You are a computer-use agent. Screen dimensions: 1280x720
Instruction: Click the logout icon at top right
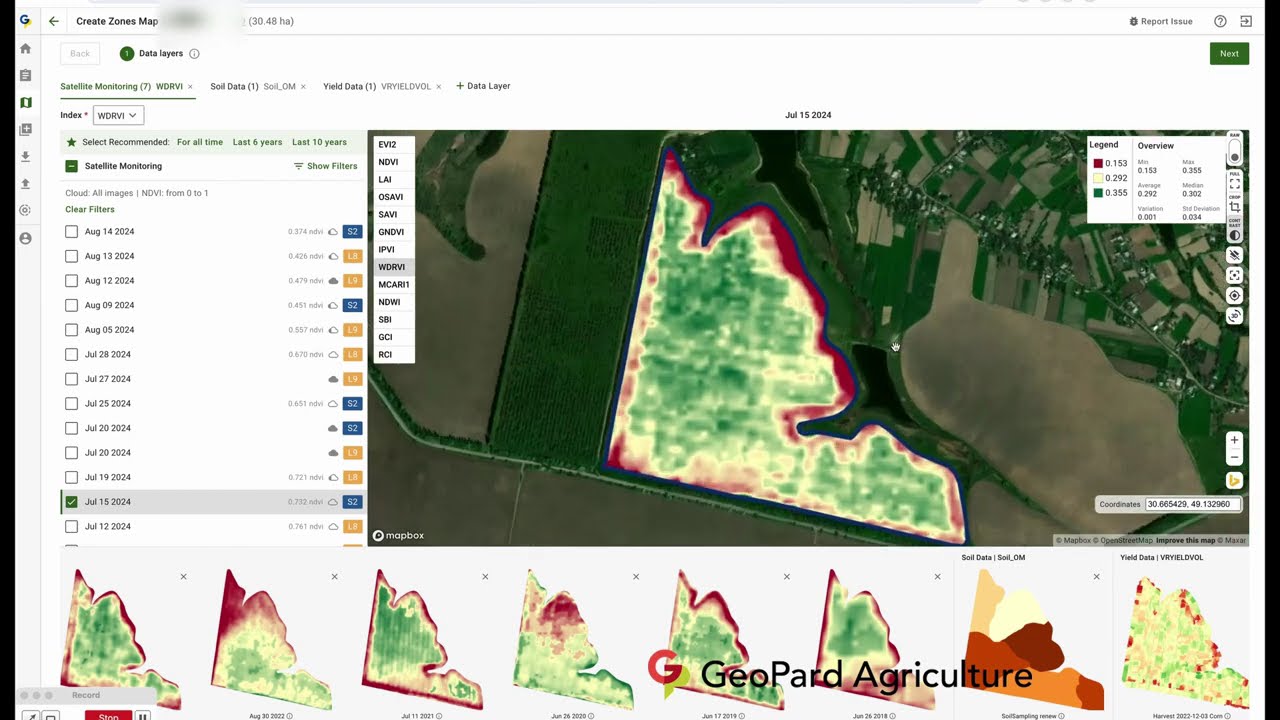[x=1246, y=21]
